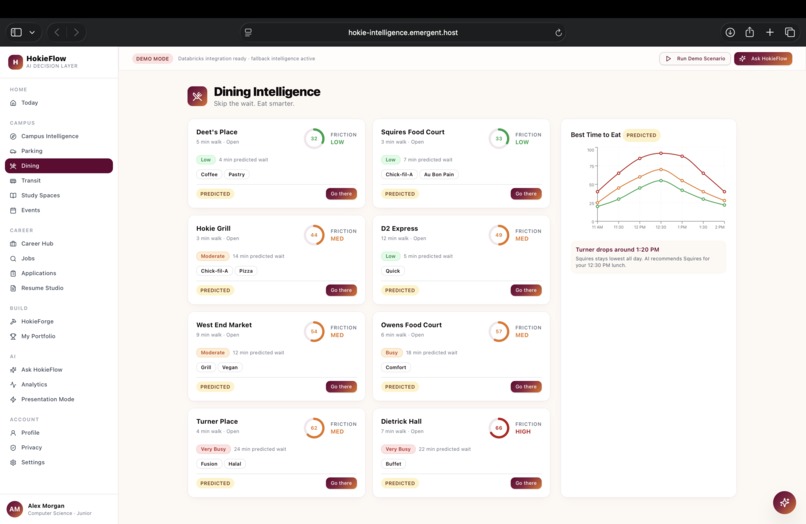This screenshot has width=806, height=524.
Task: Click the Resume Studio document icon
Action: [13, 288]
